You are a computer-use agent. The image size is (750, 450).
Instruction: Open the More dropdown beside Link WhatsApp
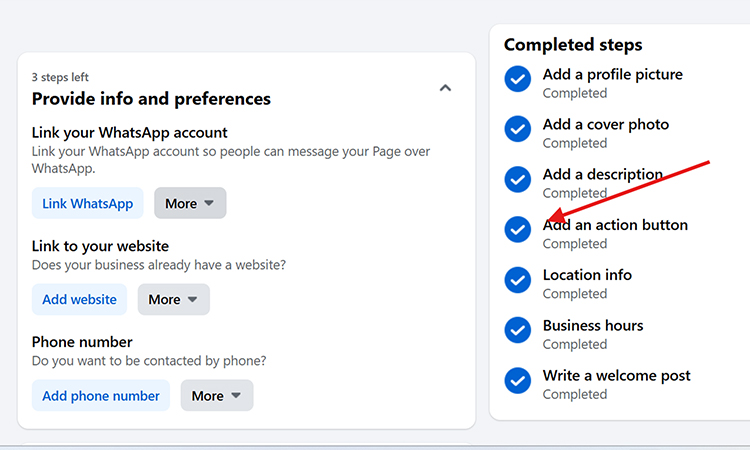pos(190,203)
